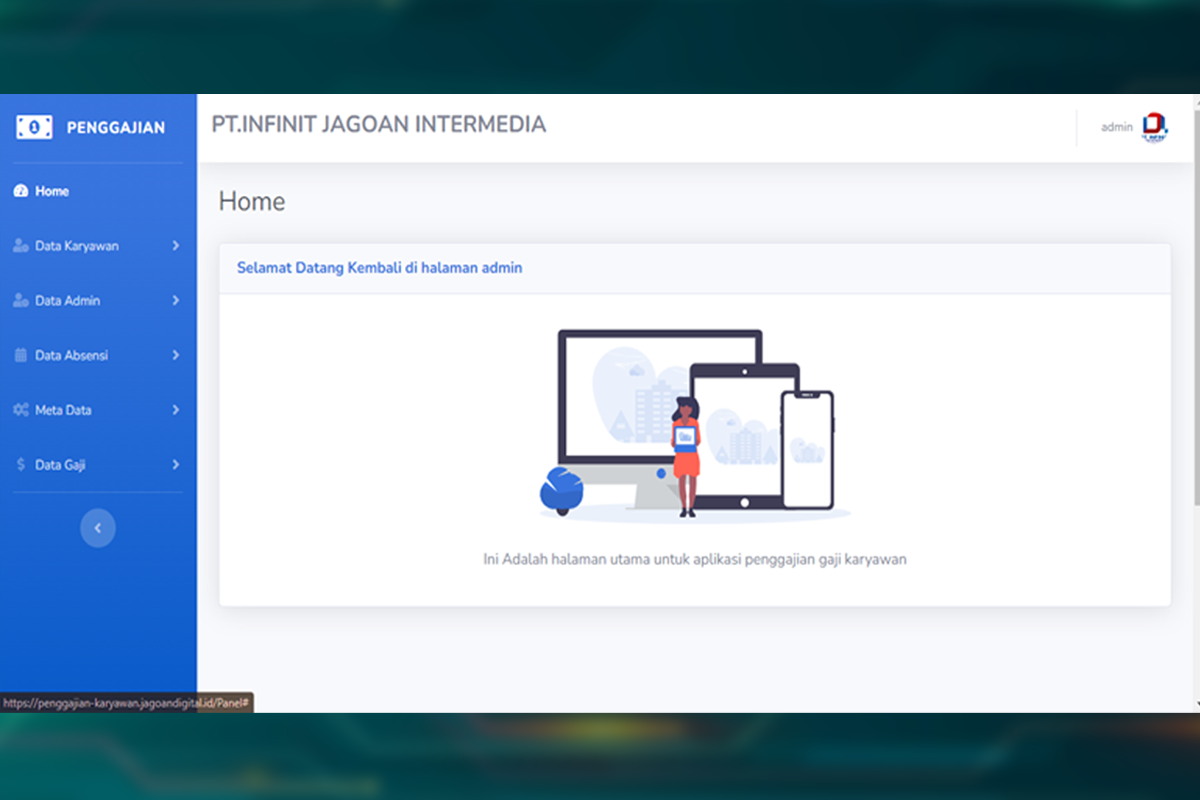1200x800 pixels.
Task: Click the admin username text
Action: pos(1116,127)
